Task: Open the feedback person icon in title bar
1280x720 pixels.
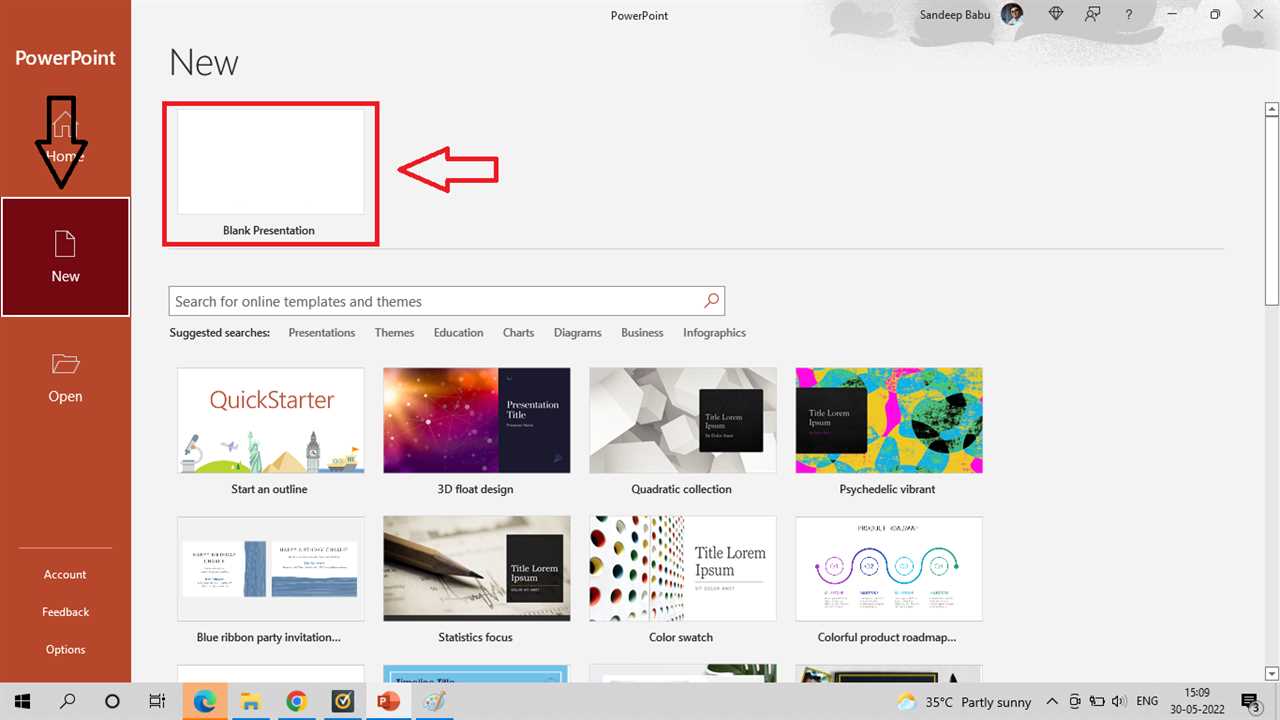Action: click(x=1092, y=14)
